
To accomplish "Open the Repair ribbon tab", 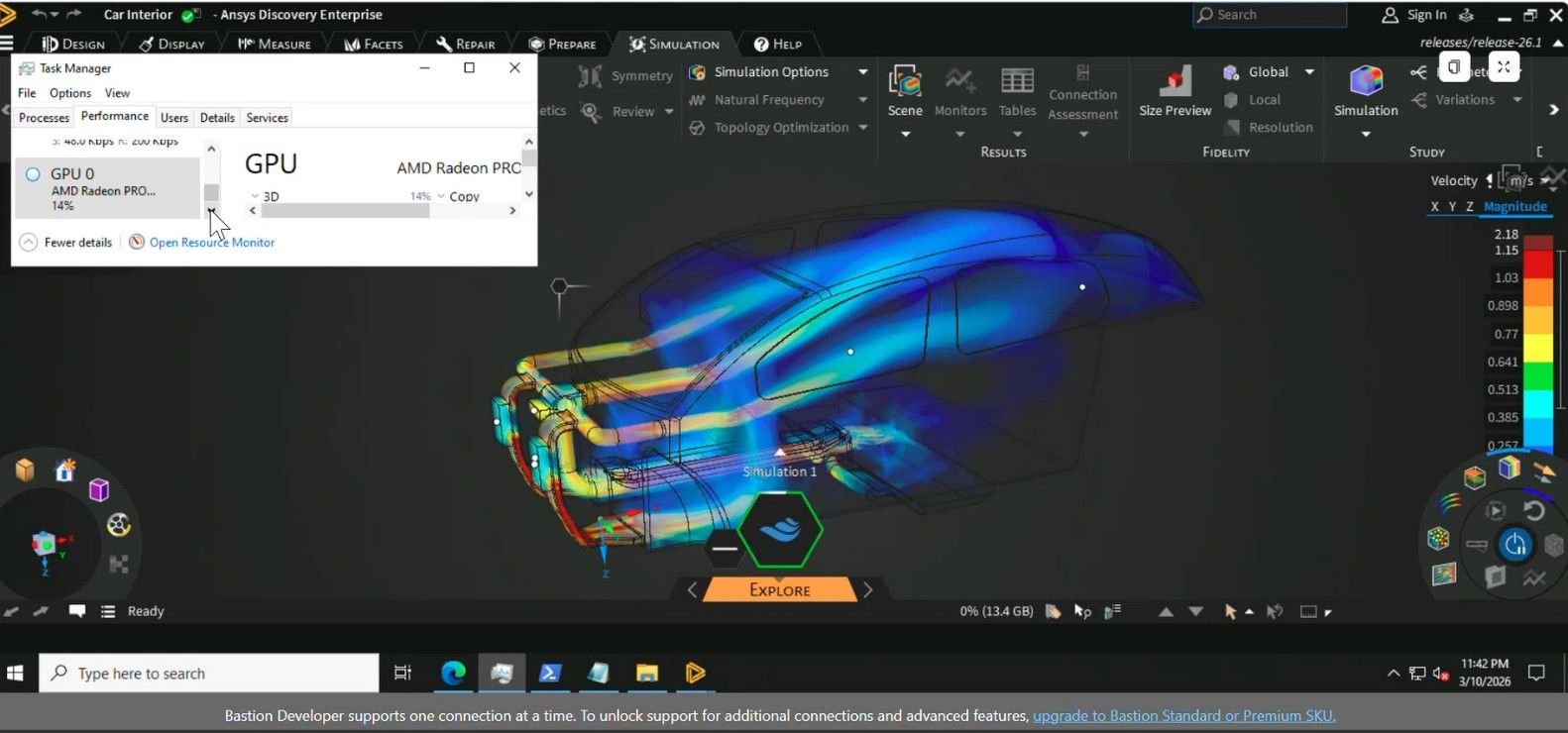I will [x=466, y=45].
